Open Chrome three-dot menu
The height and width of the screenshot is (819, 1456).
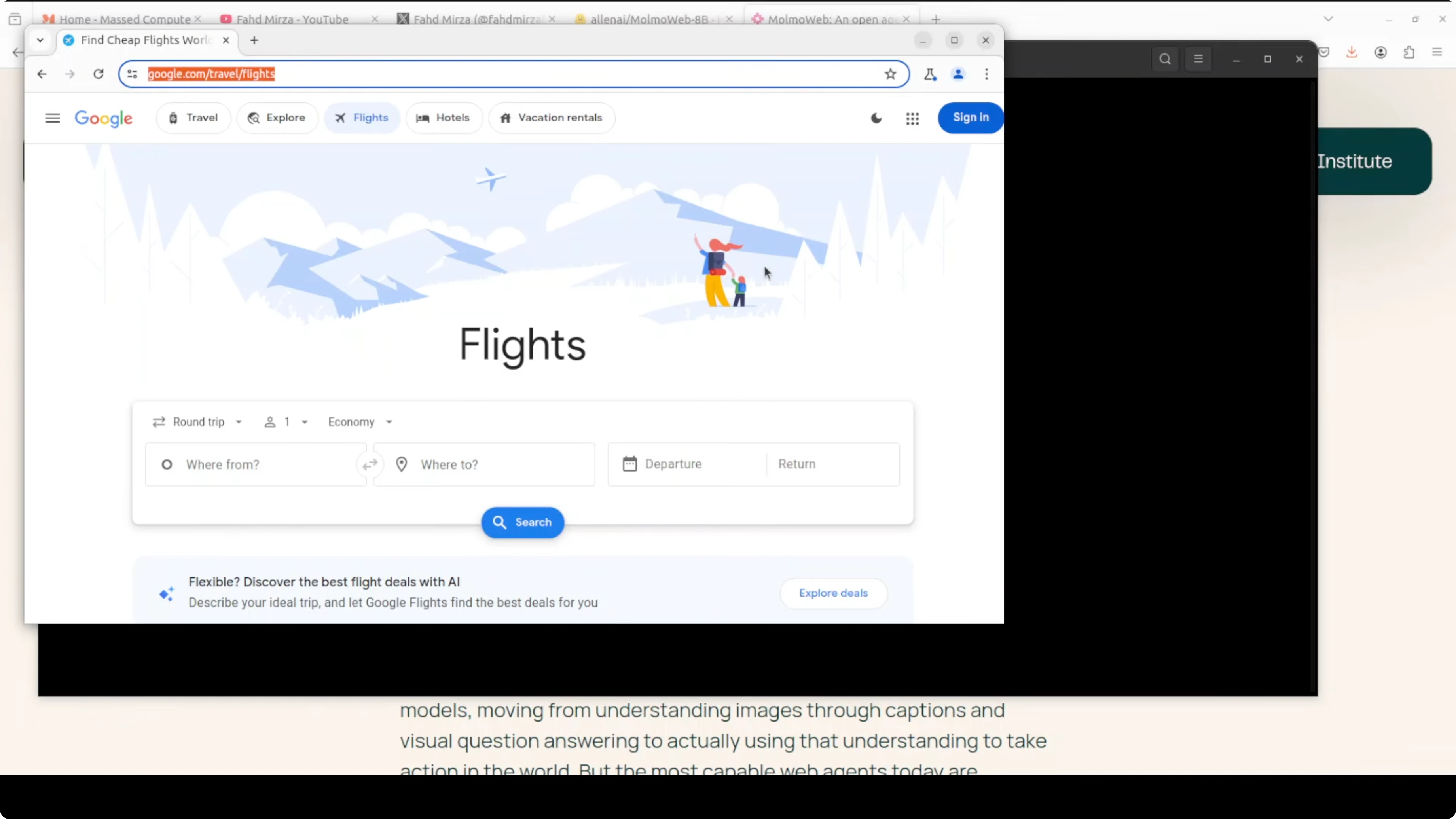pyautogui.click(x=986, y=74)
